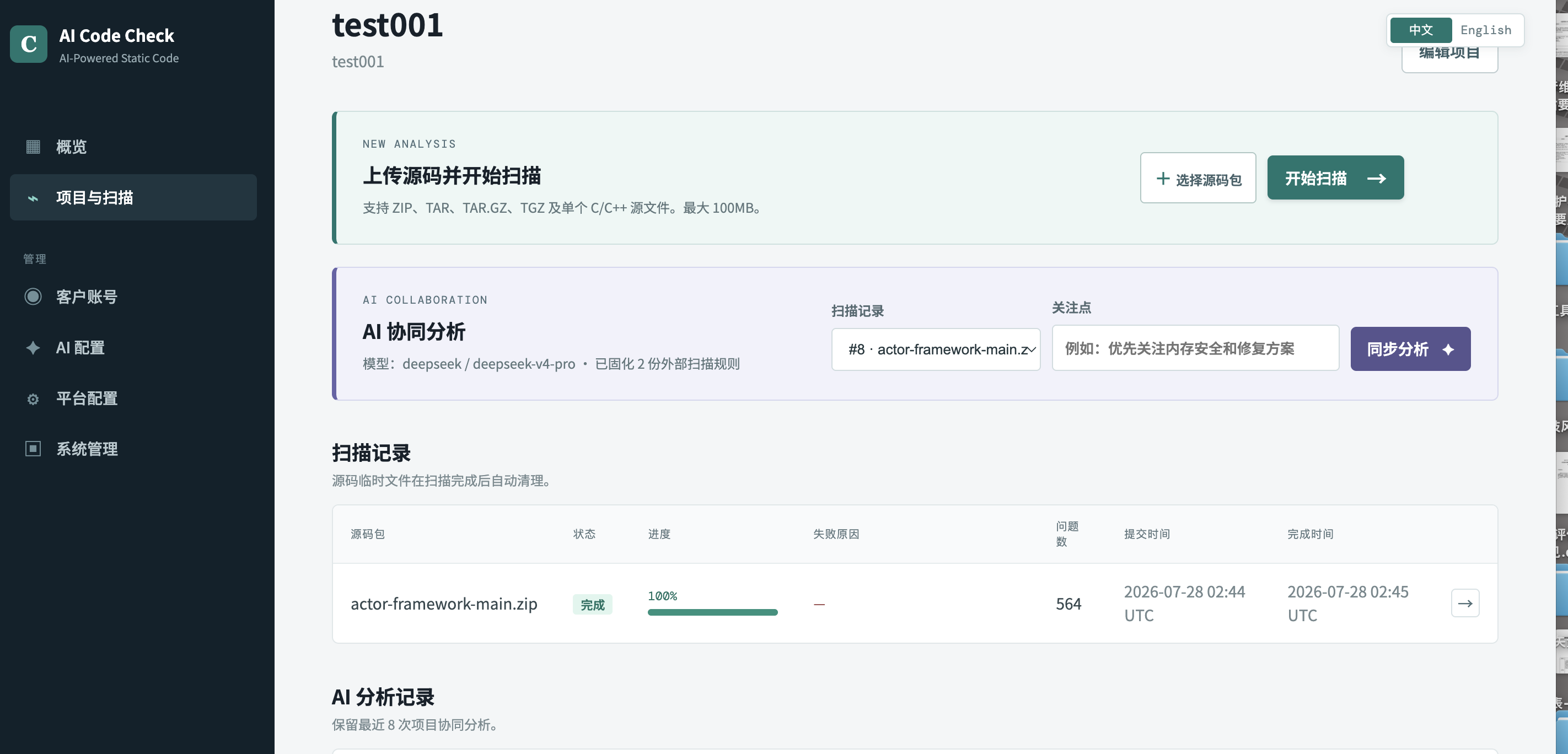Click the 同步分析 button
Image resolution: width=1568 pixels, height=754 pixels.
click(1410, 349)
